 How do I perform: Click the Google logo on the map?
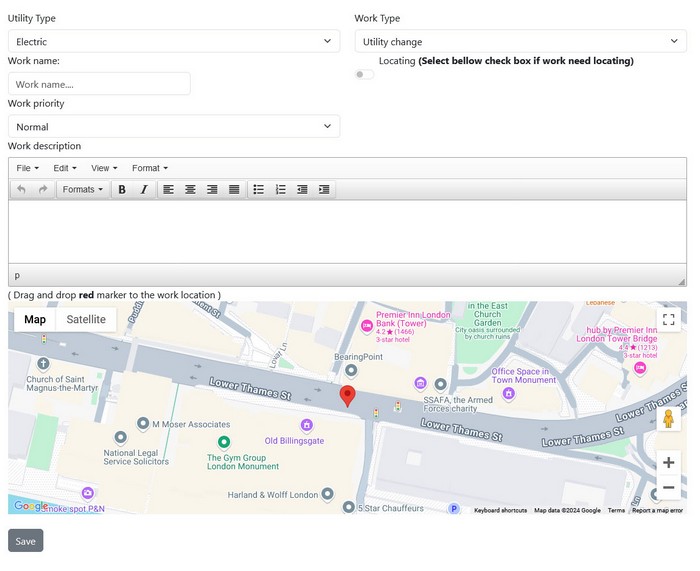click(x=31, y=506)
